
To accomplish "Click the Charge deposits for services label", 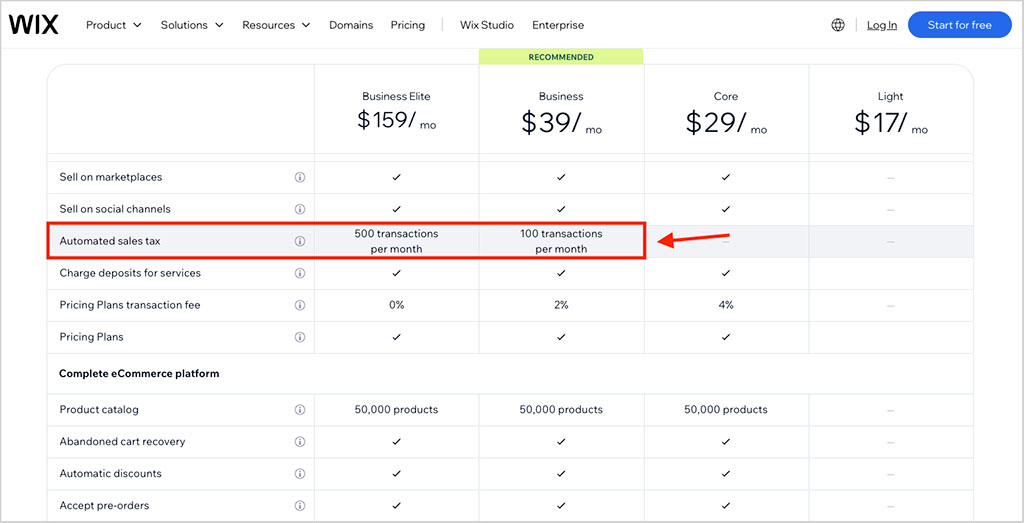I will pos(130,273).
